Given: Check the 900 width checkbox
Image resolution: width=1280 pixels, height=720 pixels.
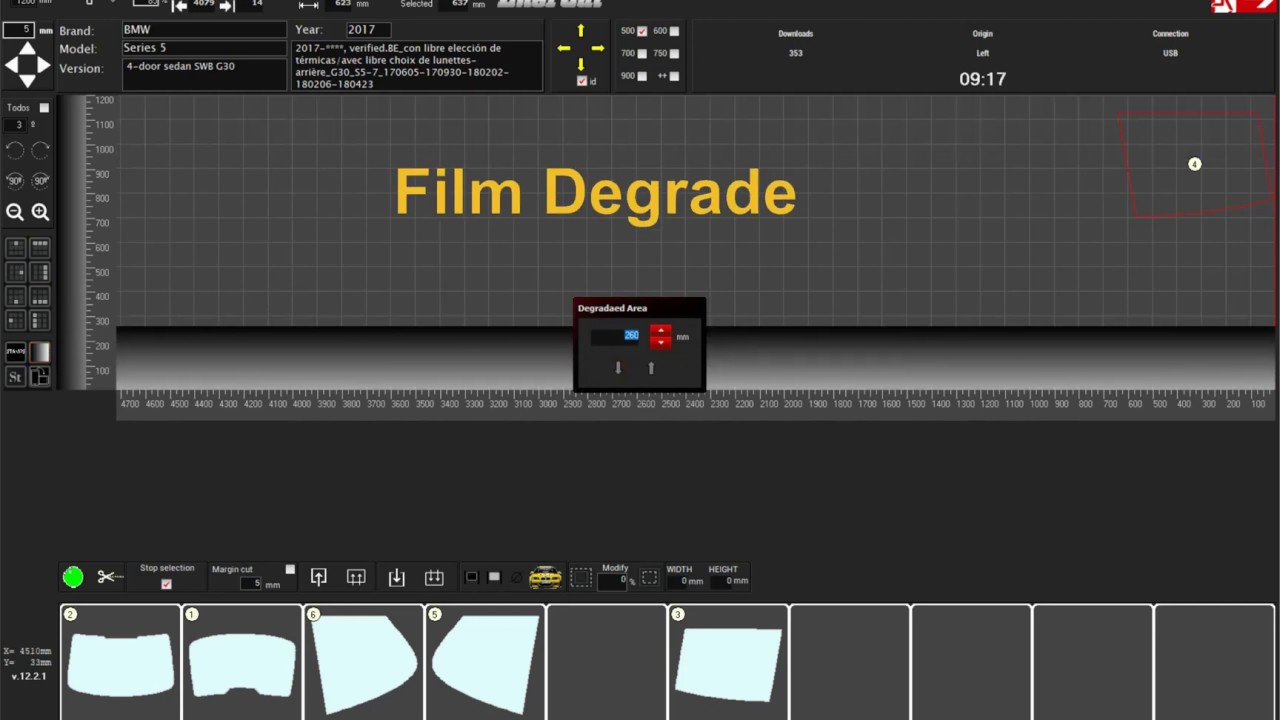Looking at the screenshot, I should pos(642,76).
